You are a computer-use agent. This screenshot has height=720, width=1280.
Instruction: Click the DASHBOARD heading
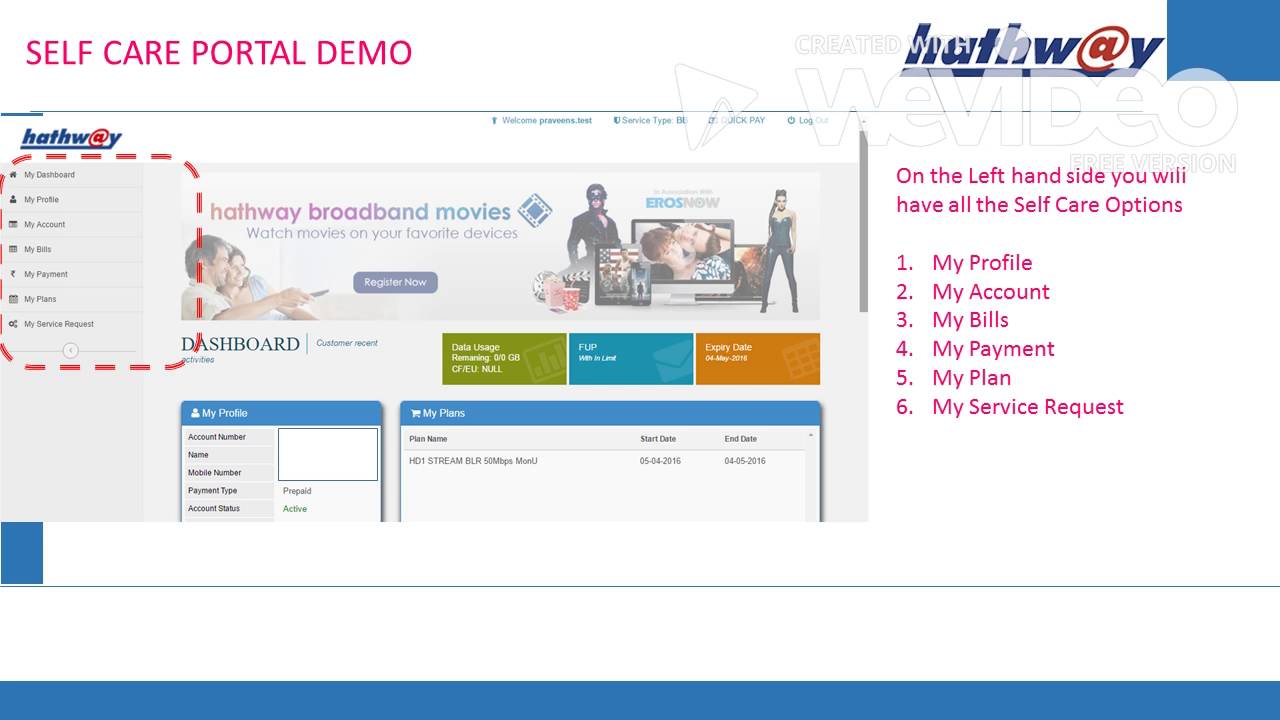(x=240, y=344)
